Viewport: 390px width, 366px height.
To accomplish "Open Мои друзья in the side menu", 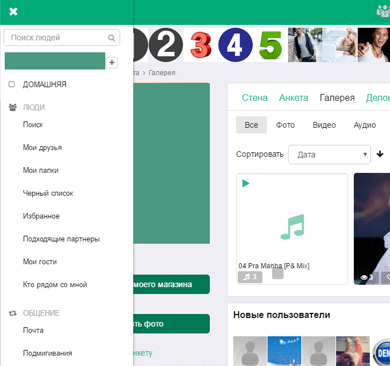I will point(42,147).
